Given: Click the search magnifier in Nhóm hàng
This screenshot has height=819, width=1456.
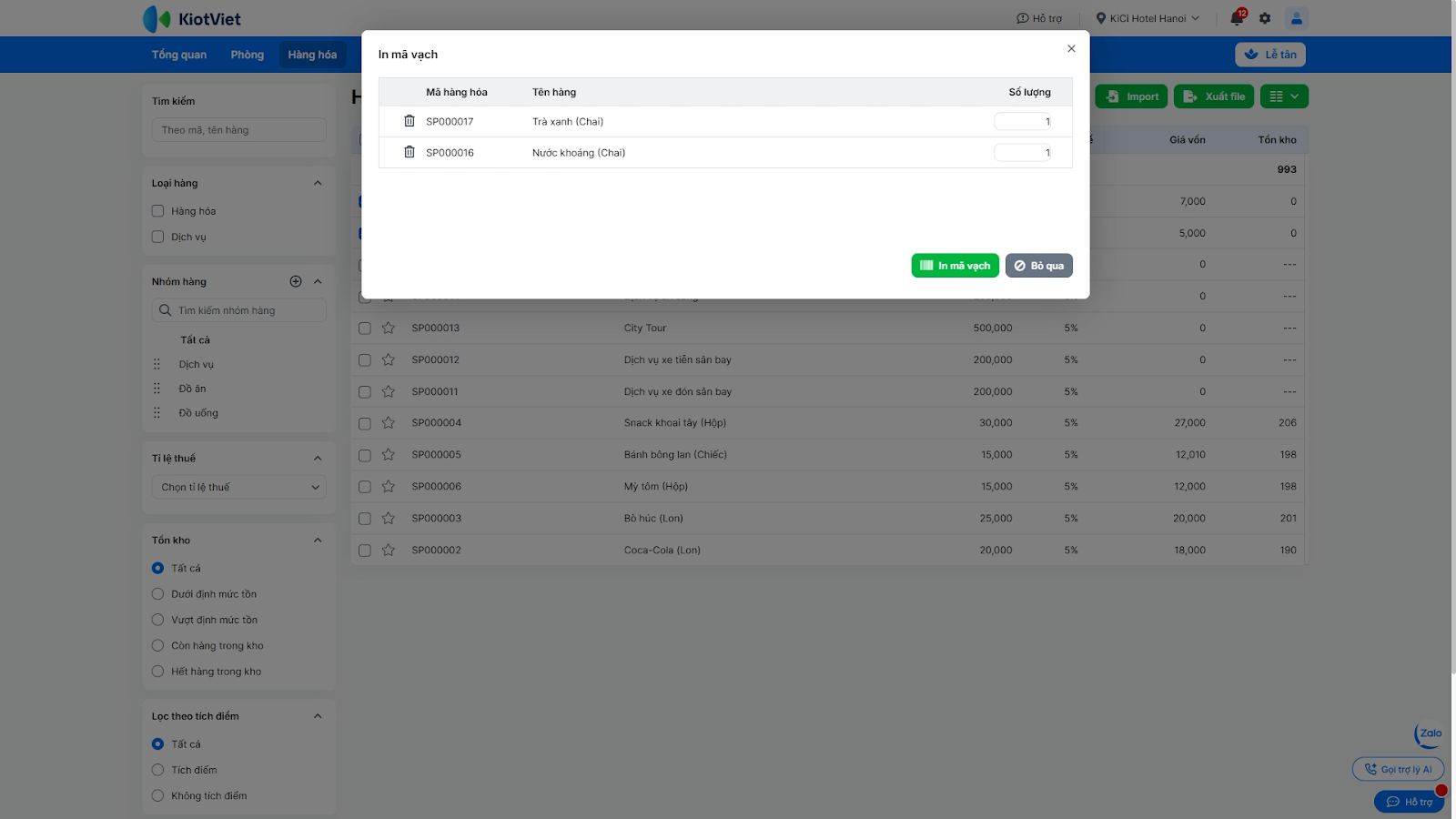Looking at the screenshot, I should coord(165,310).
